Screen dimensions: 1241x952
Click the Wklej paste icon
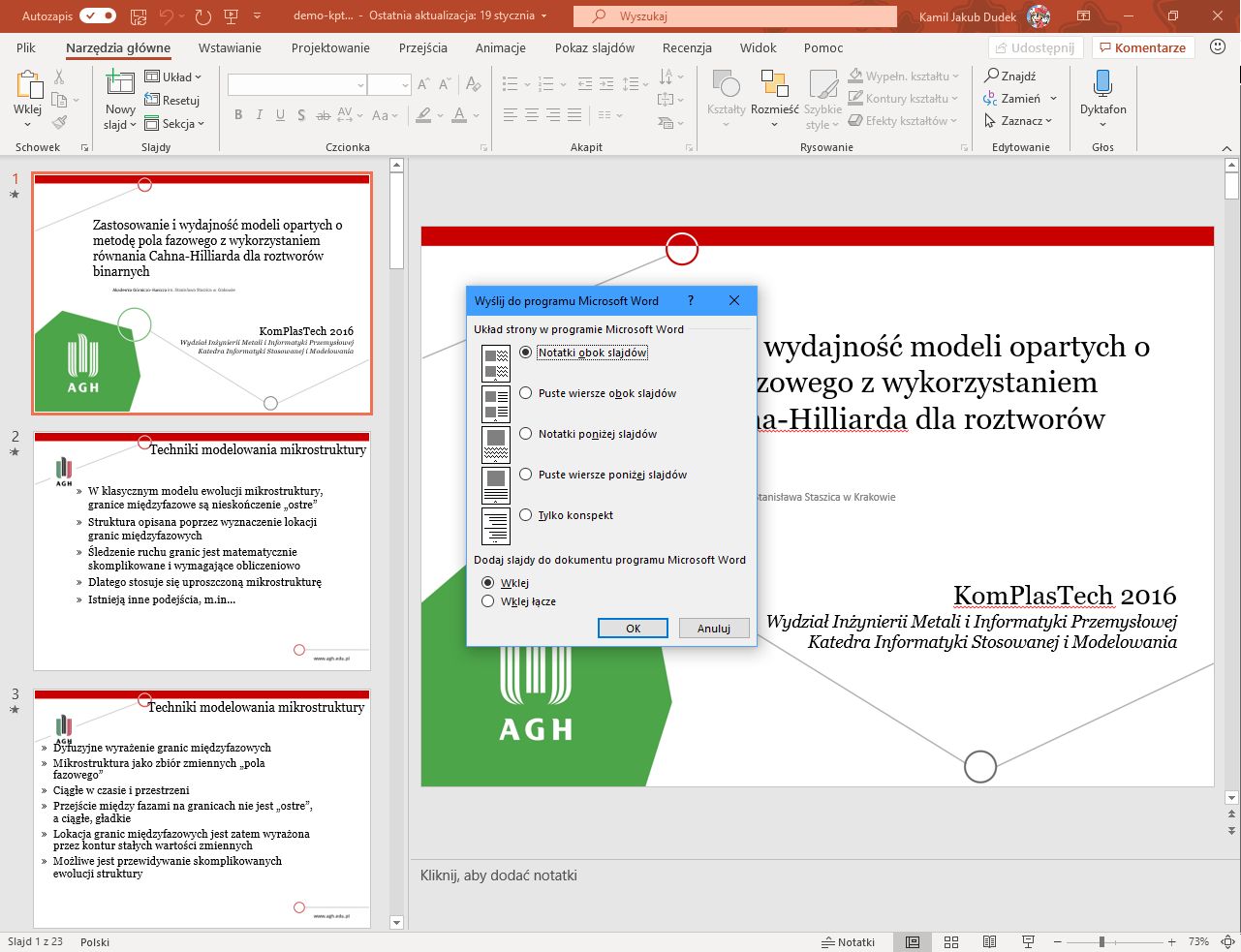click(x=26, y=87)
